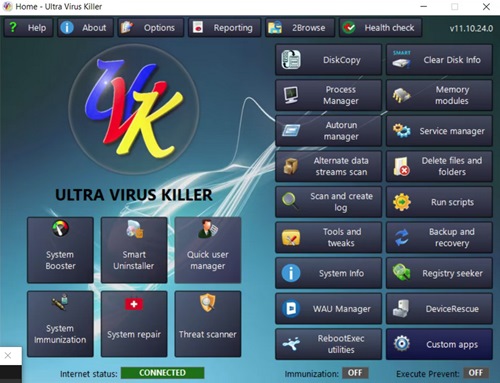Viewport: 500px width, 383px height.
Task: Open the Reporting toolbar item
Action: [x=225, y=27]
